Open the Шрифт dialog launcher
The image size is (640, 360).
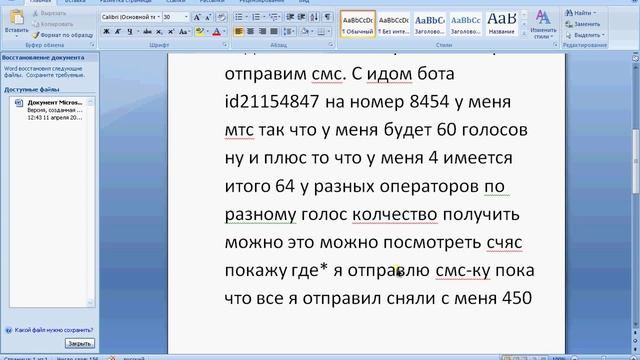(225, 45)
